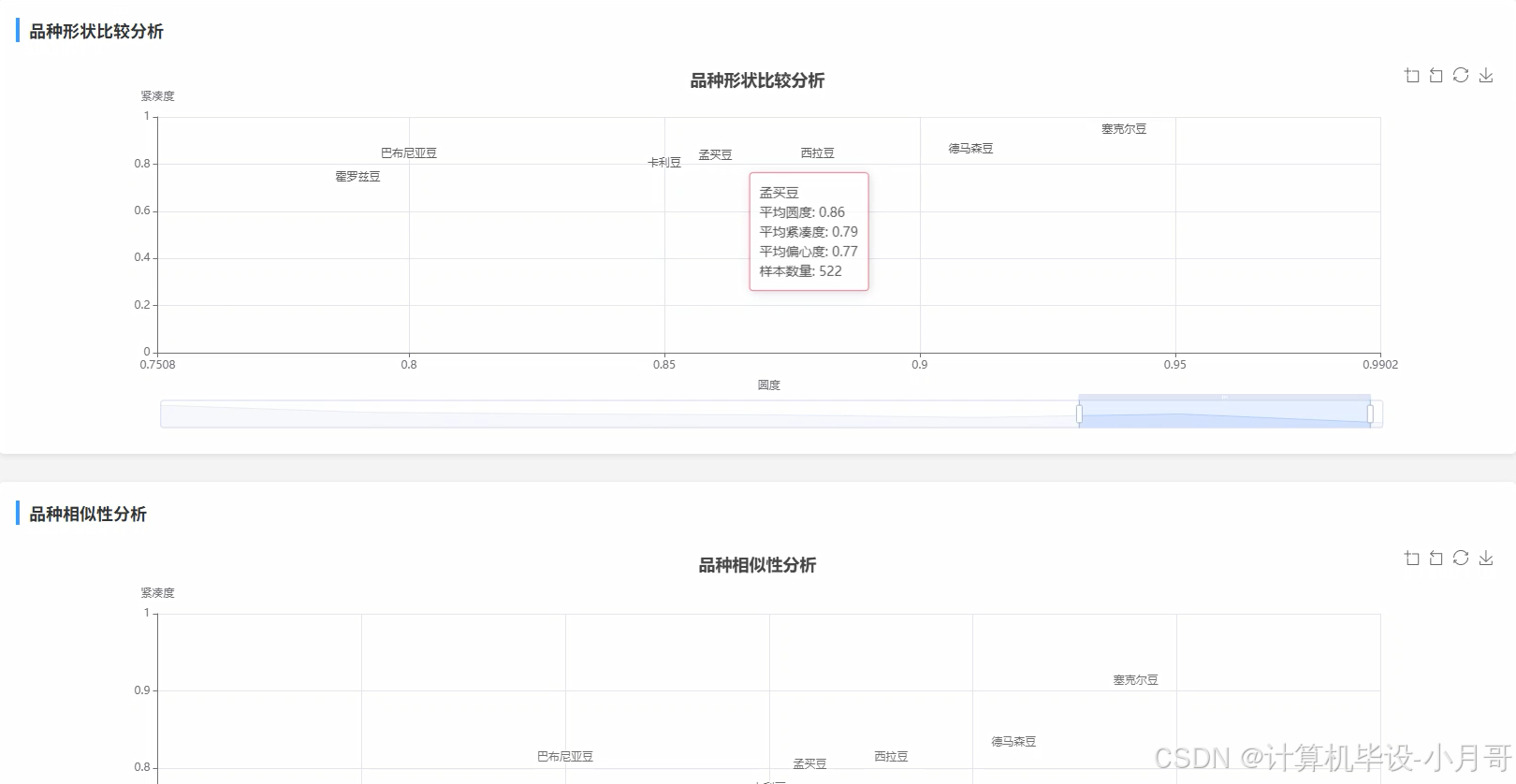Activate area zoom tool in similarity analysis chart
The image size is (1516, 784).
[x=1412, y=559]
